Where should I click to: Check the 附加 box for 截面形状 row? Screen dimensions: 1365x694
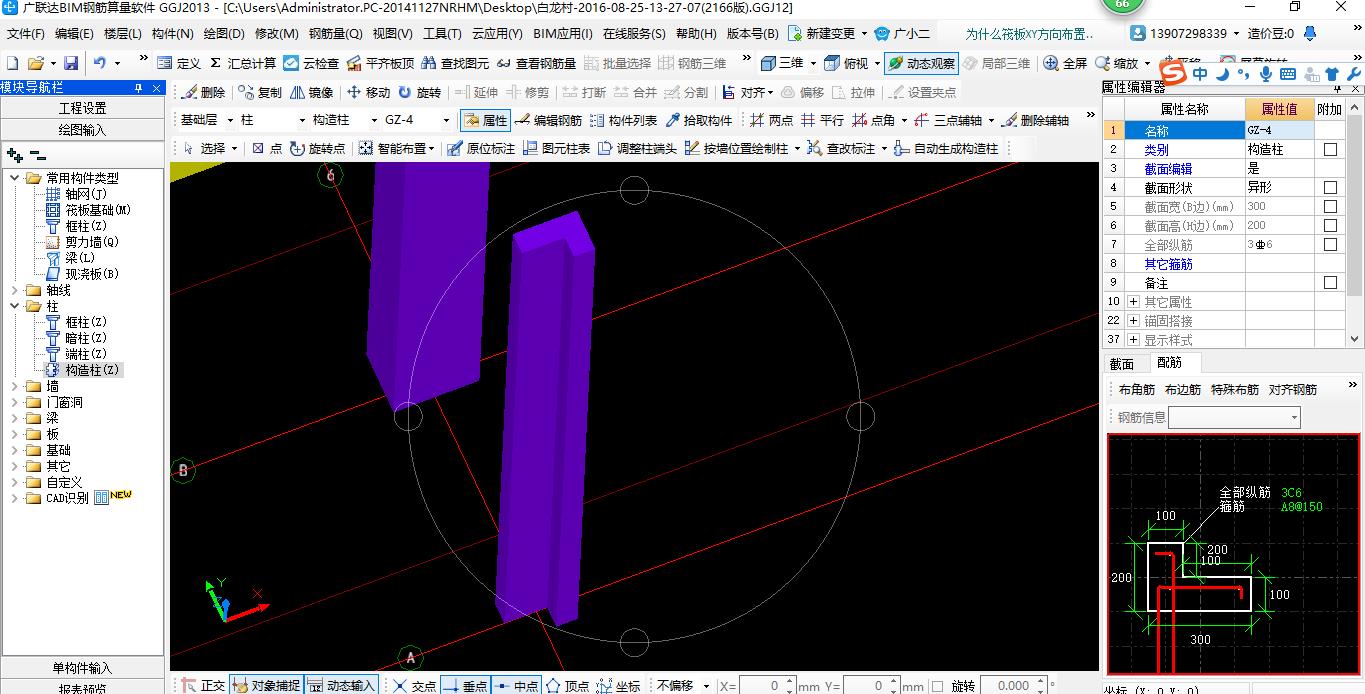pyautogui.click(x=1330, y=188)
